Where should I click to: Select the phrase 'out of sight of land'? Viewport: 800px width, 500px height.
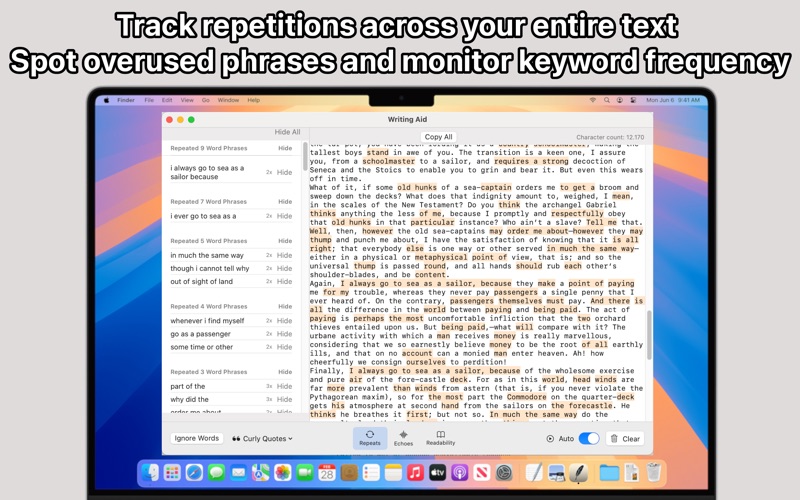click(x=201, y=282)
